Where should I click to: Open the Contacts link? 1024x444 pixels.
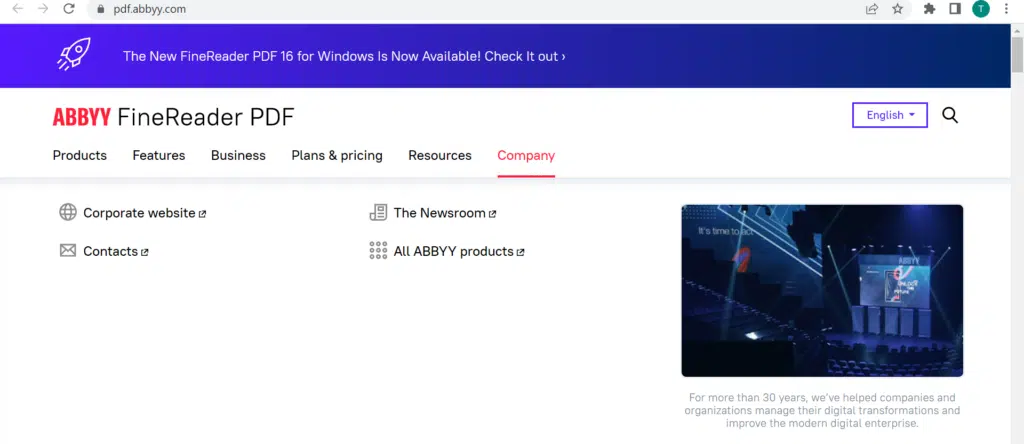click(x=116, y=251)
